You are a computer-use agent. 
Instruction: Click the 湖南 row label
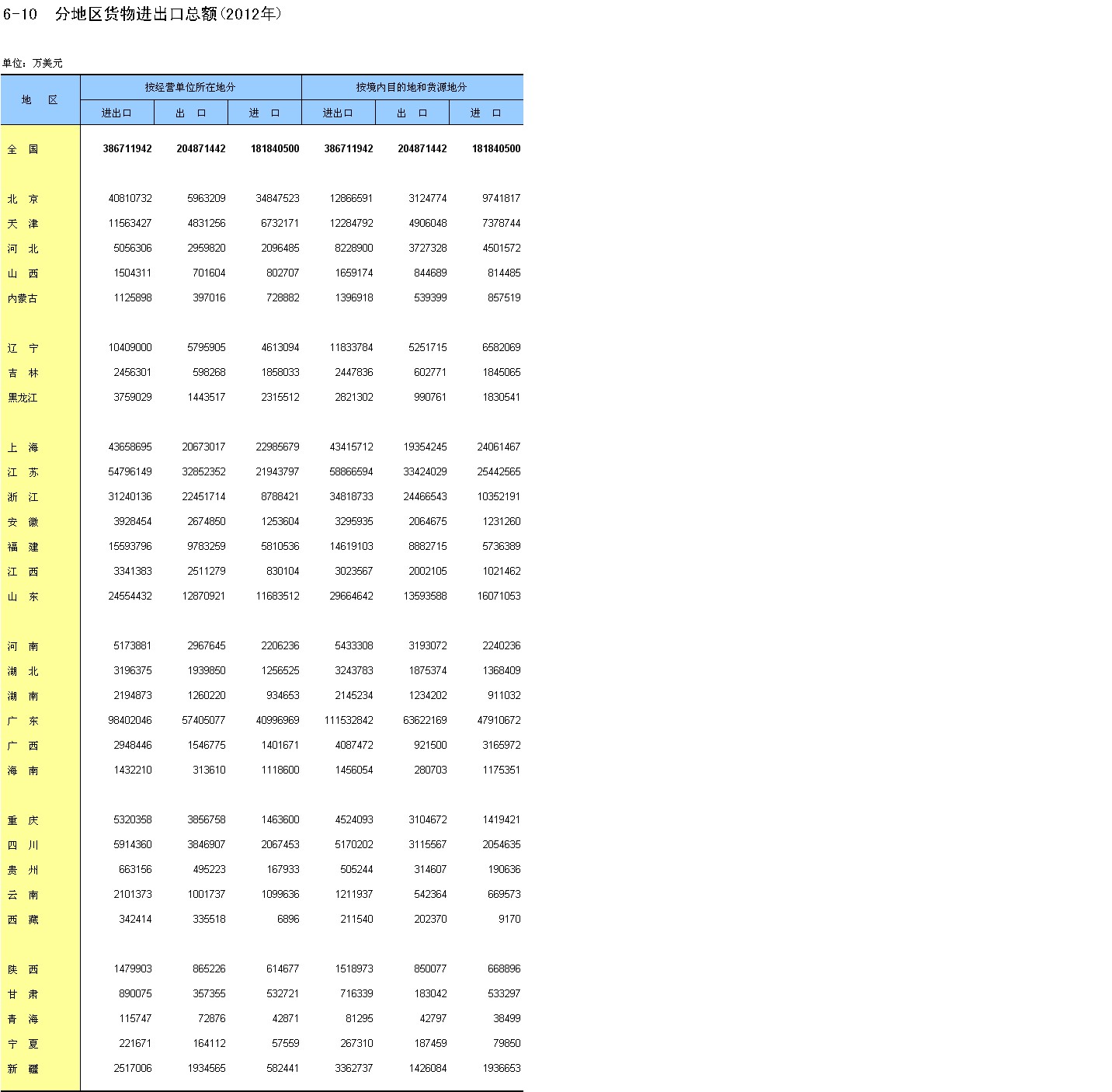click(23, 696)
